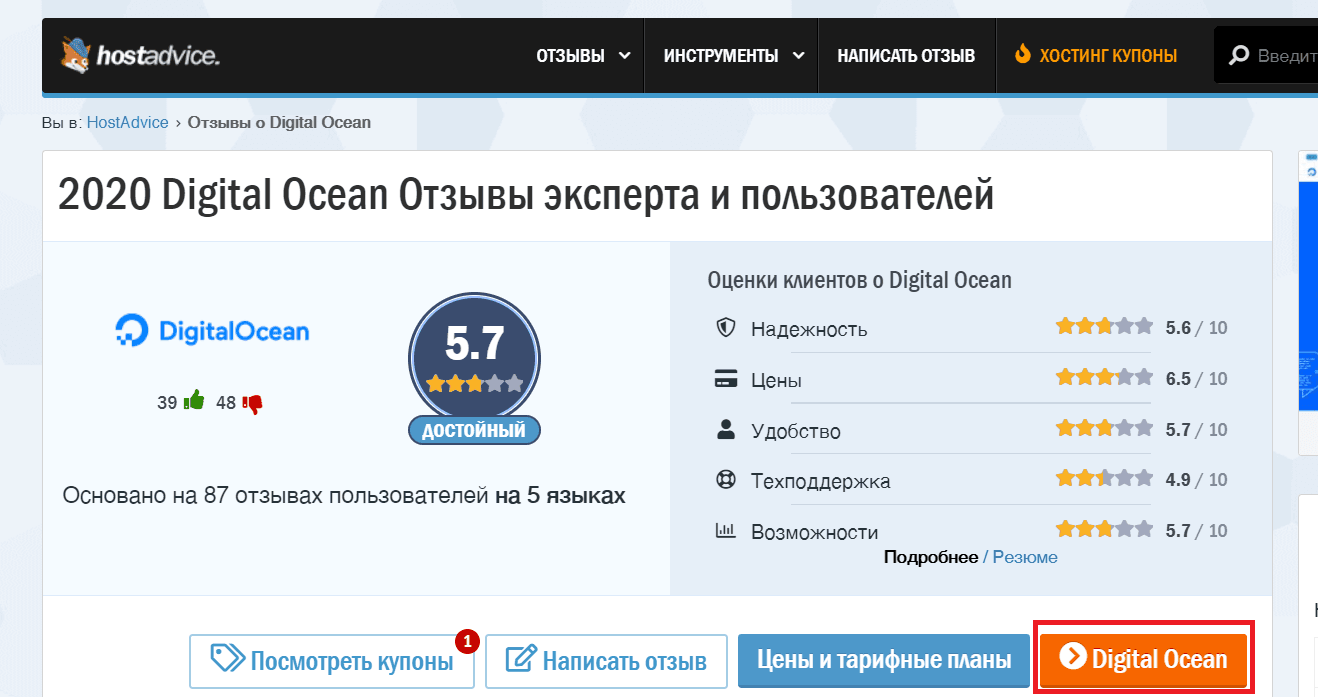Image resolution: width=1318 pixels, height=697 pixels.
Task: Click the '4.9 / 10' score
Action: click(x=1196, y=480)
